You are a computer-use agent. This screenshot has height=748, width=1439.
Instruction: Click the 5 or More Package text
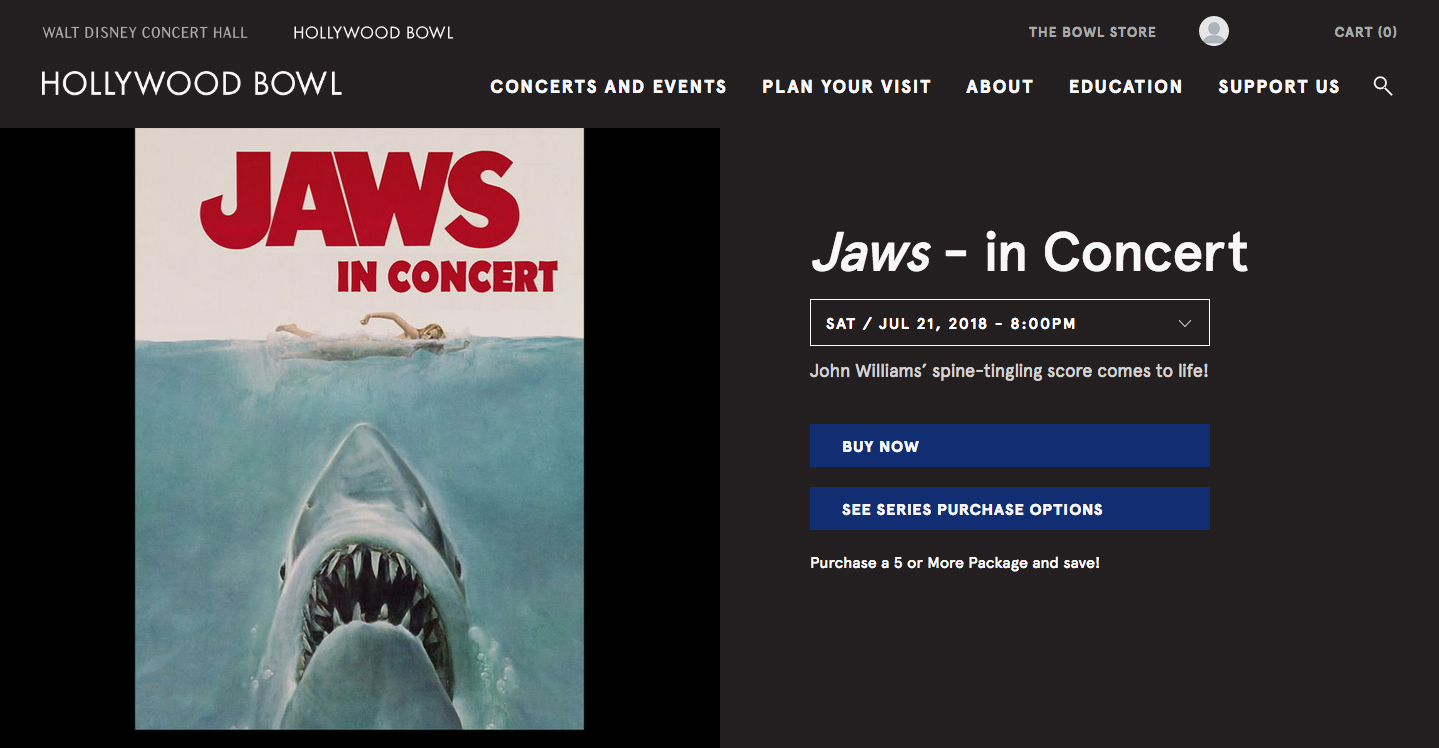[954, 563]
